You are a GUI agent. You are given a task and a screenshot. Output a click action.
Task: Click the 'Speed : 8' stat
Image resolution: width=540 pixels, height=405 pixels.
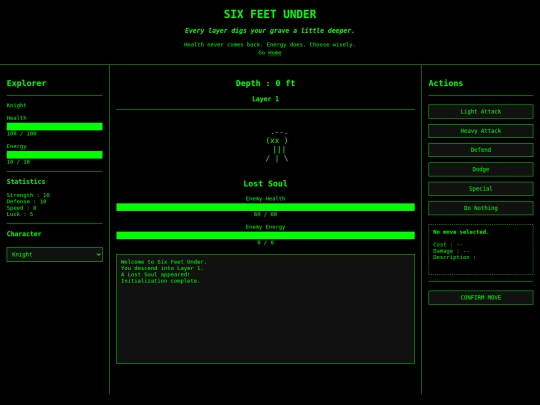pos(21,208)
